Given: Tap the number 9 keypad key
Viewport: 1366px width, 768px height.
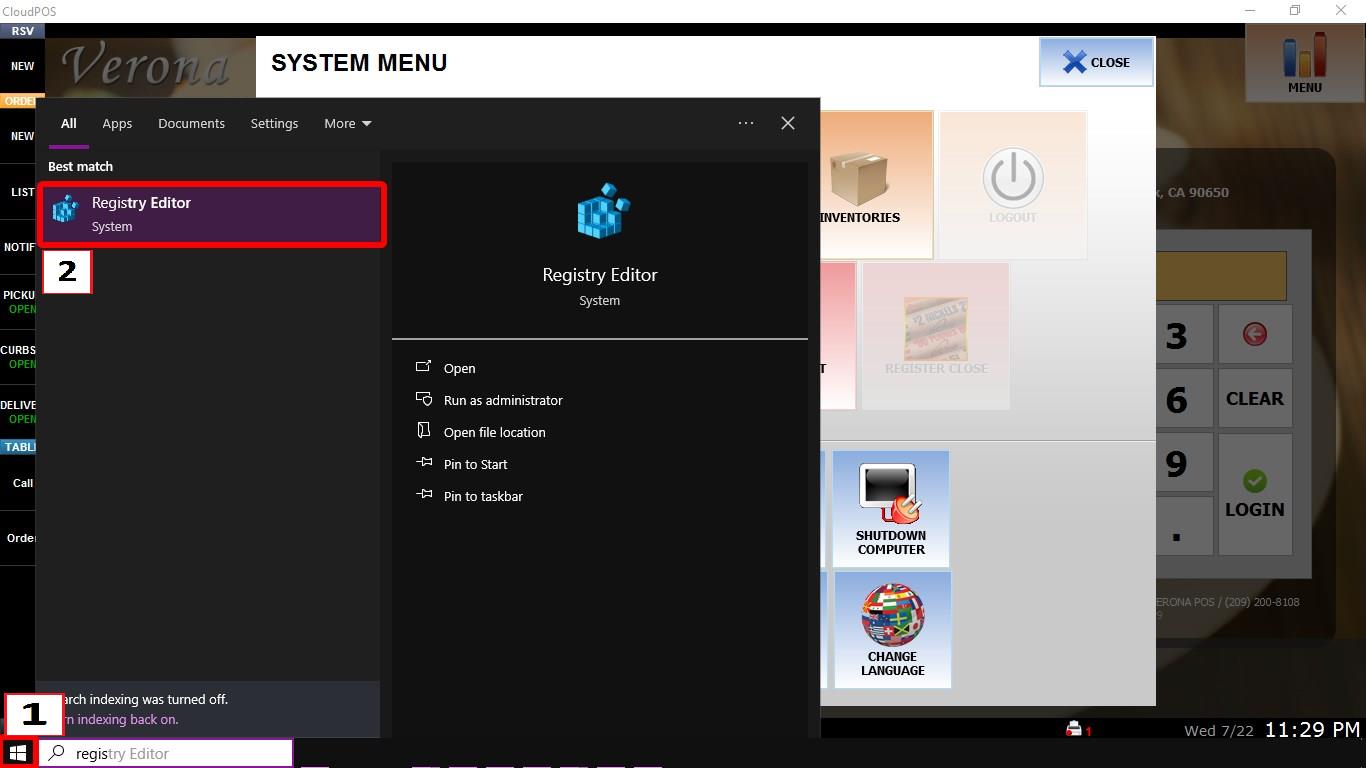Looking at the screenshot, I should point(1177,462).
